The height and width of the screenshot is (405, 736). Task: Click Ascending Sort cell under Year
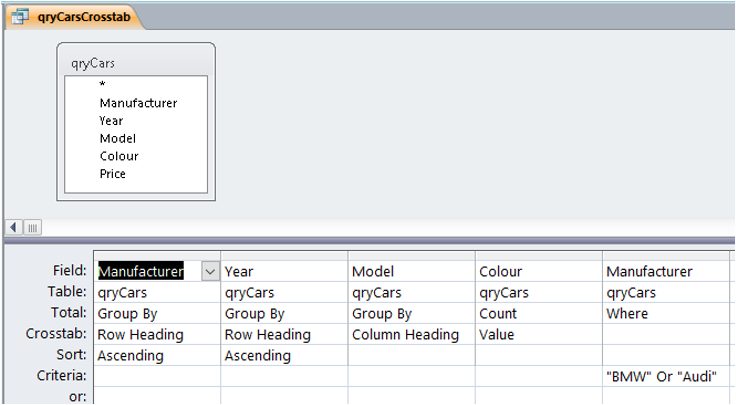tap(284, 355)
